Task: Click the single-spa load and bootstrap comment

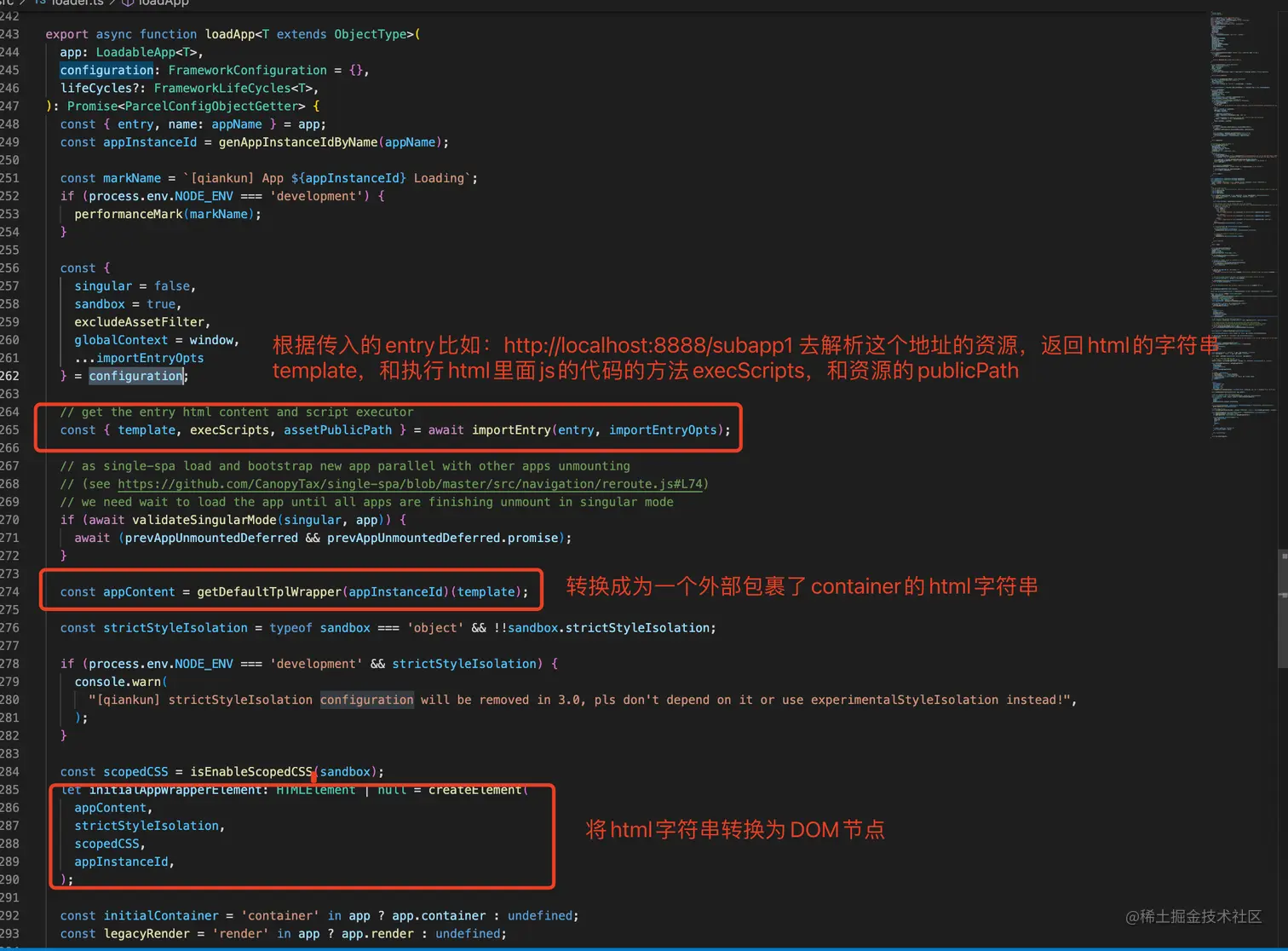Action: click(345, 466)
